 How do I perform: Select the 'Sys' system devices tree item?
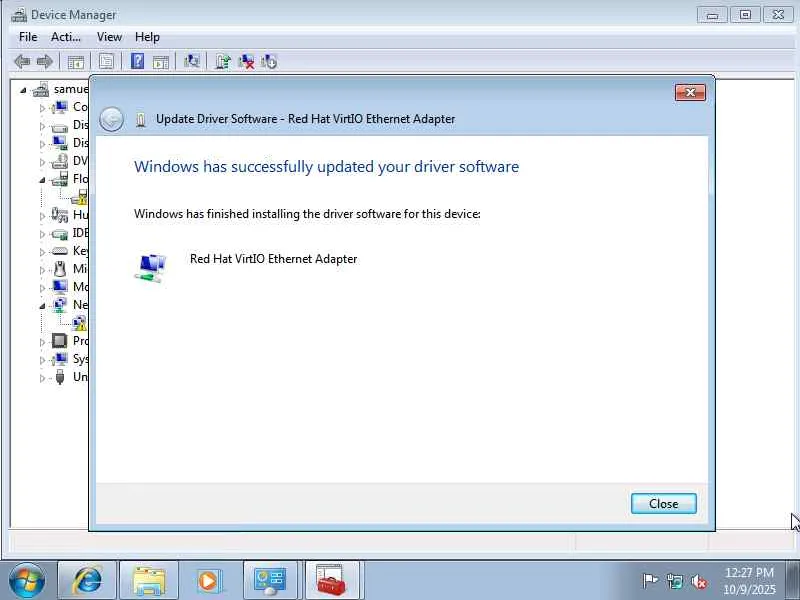point(81,359)
